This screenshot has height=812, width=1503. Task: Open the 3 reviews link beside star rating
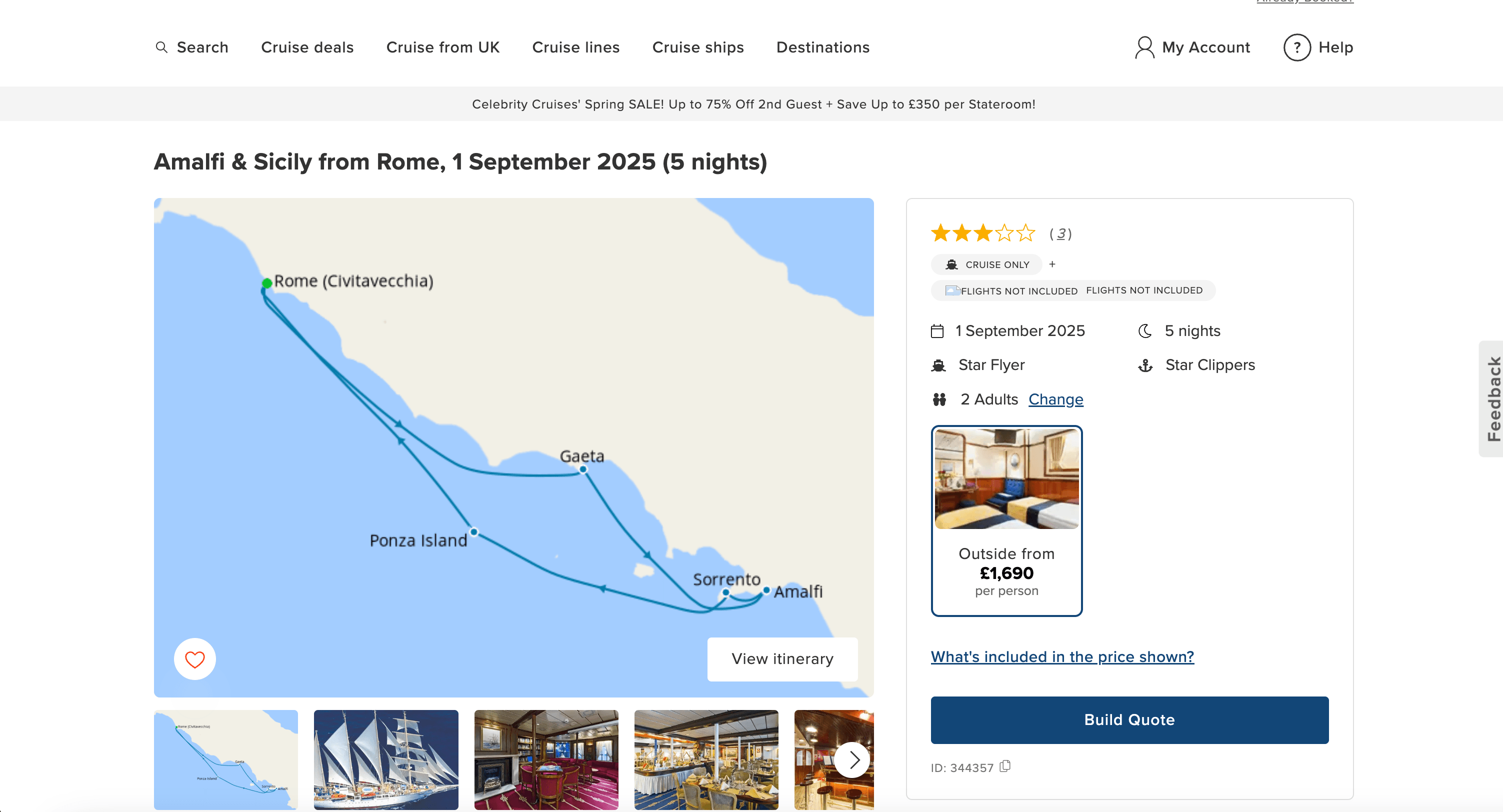point(1062,233)
